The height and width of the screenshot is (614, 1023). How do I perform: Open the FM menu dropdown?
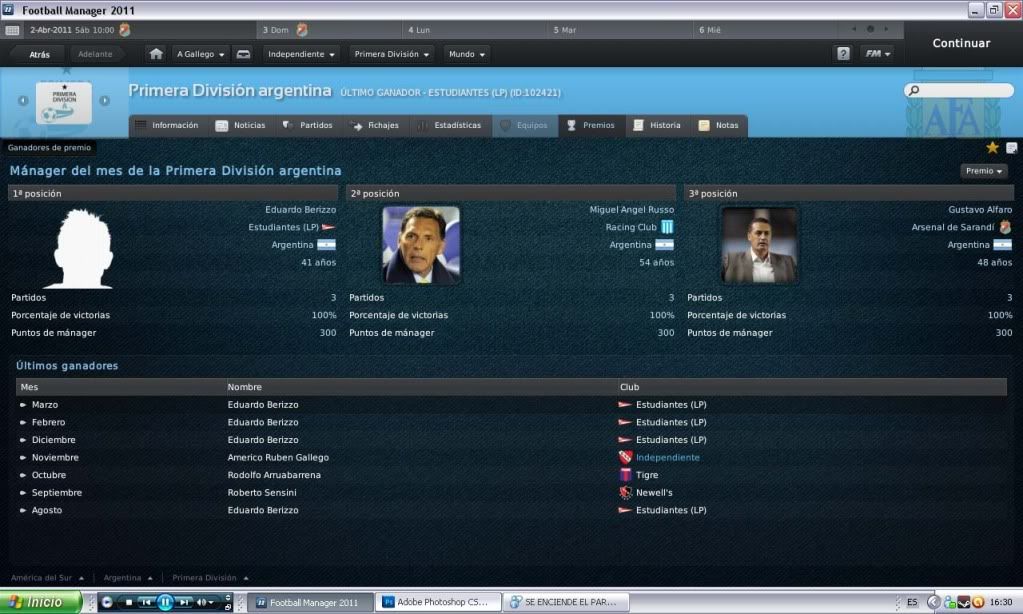(x=877, y=54)
